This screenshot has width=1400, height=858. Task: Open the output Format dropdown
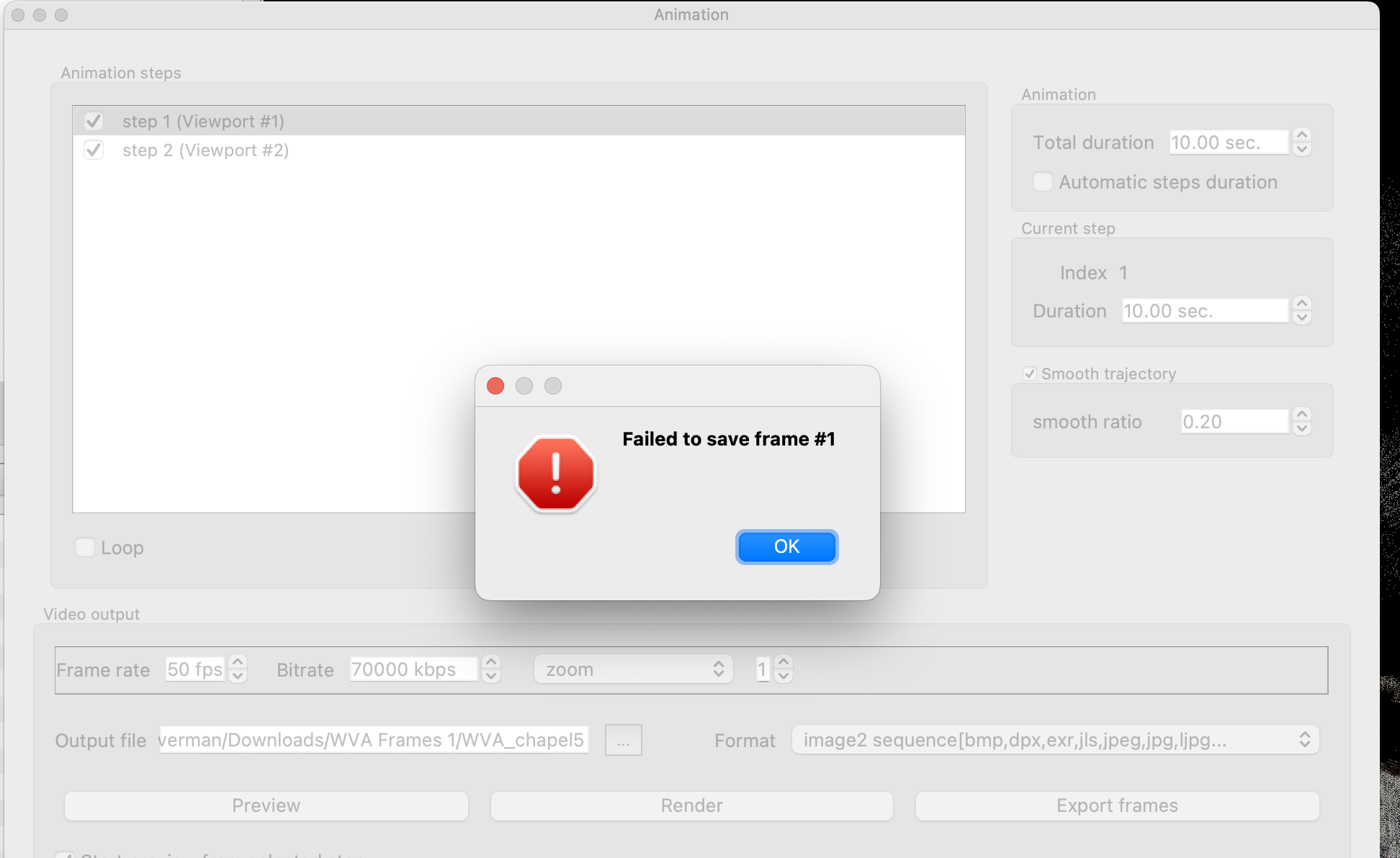pos(1054,739)
